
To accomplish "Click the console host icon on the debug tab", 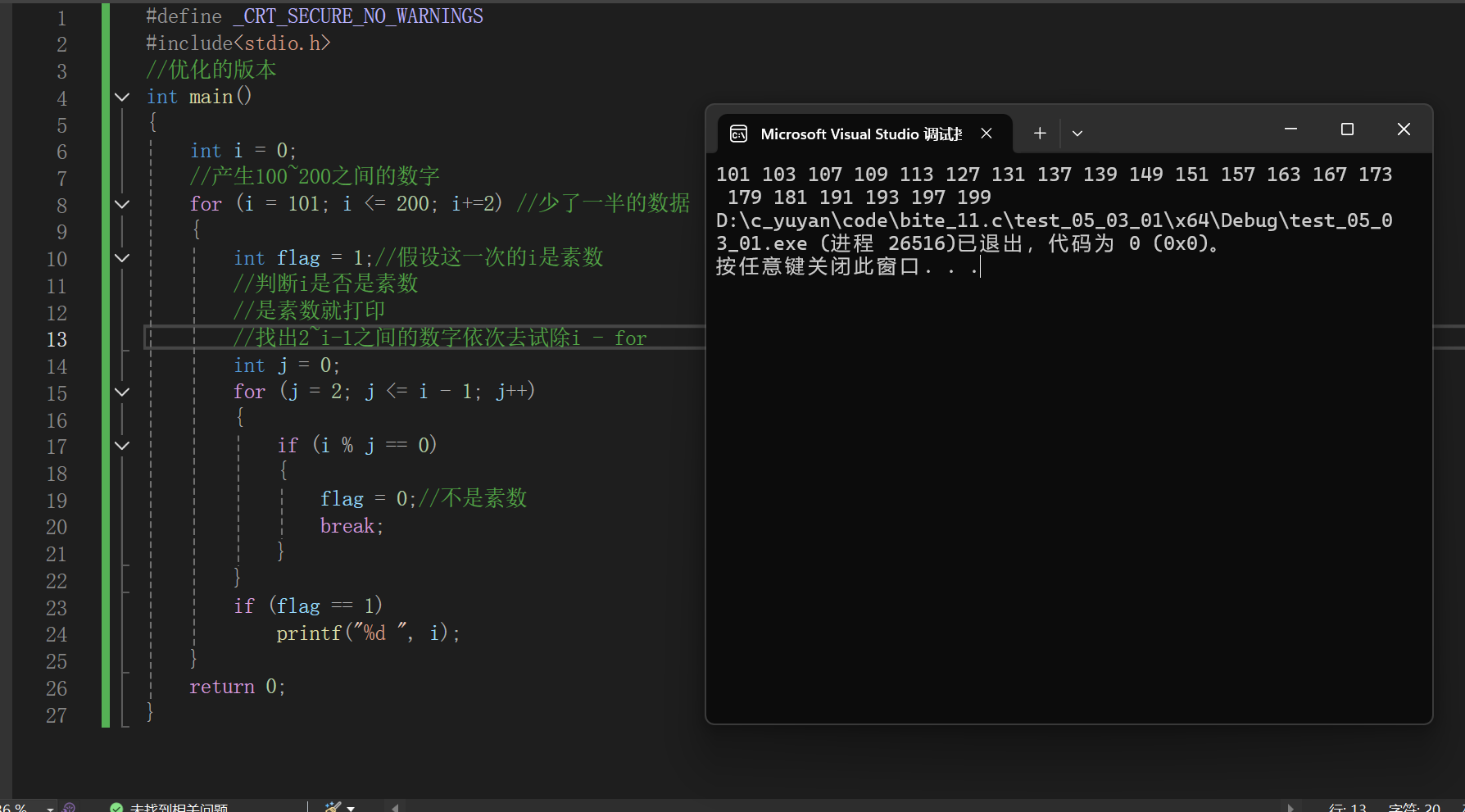I will (738, 133).
